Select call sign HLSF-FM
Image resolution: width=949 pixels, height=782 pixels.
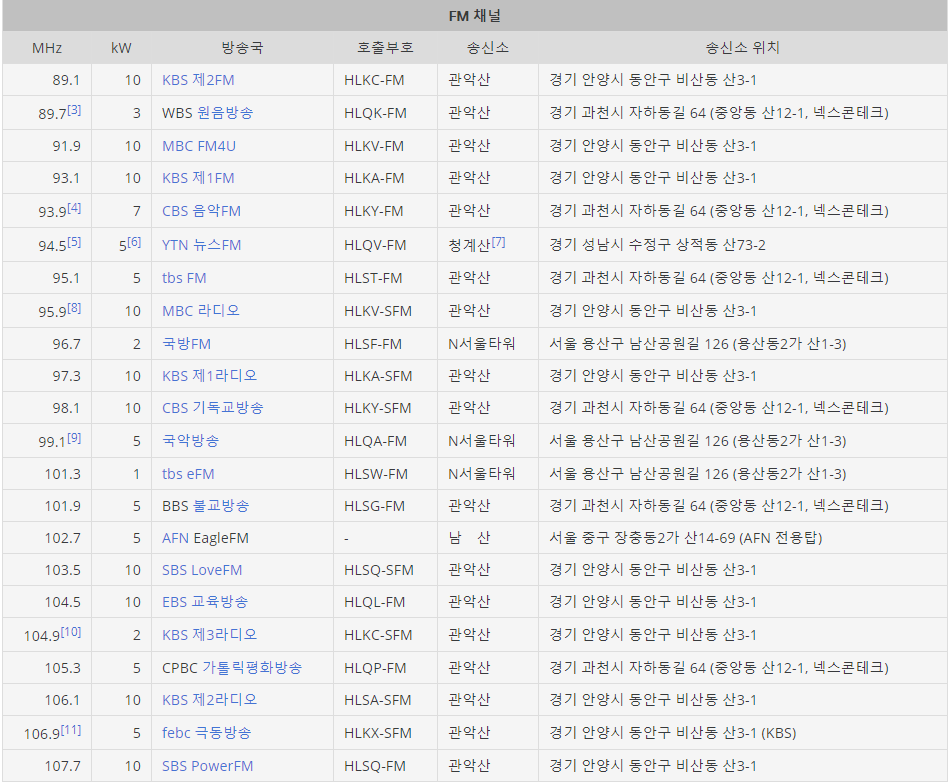click(x=373, y=344)
